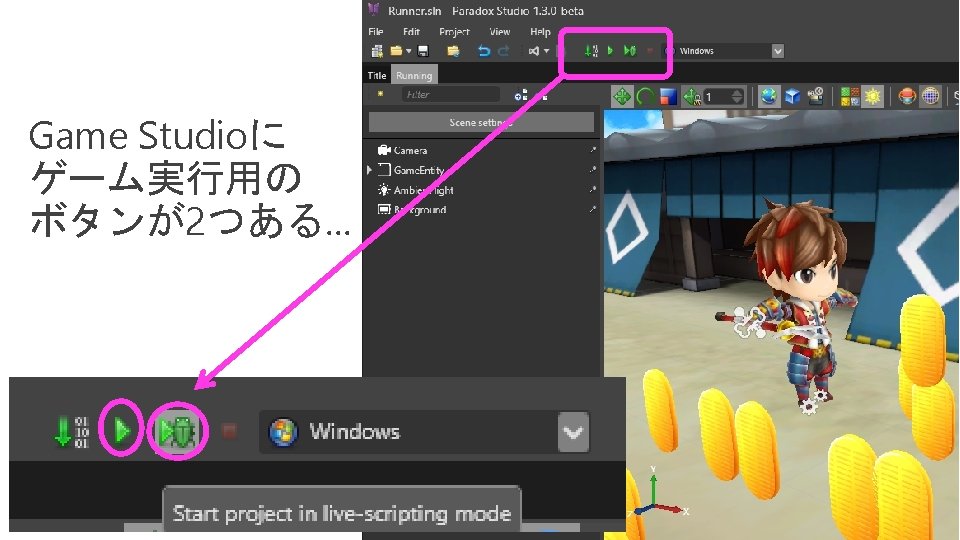Toggle the sun lighting icon
The width and height of the screenshot is (960, 540).
[x=872, y=96]
